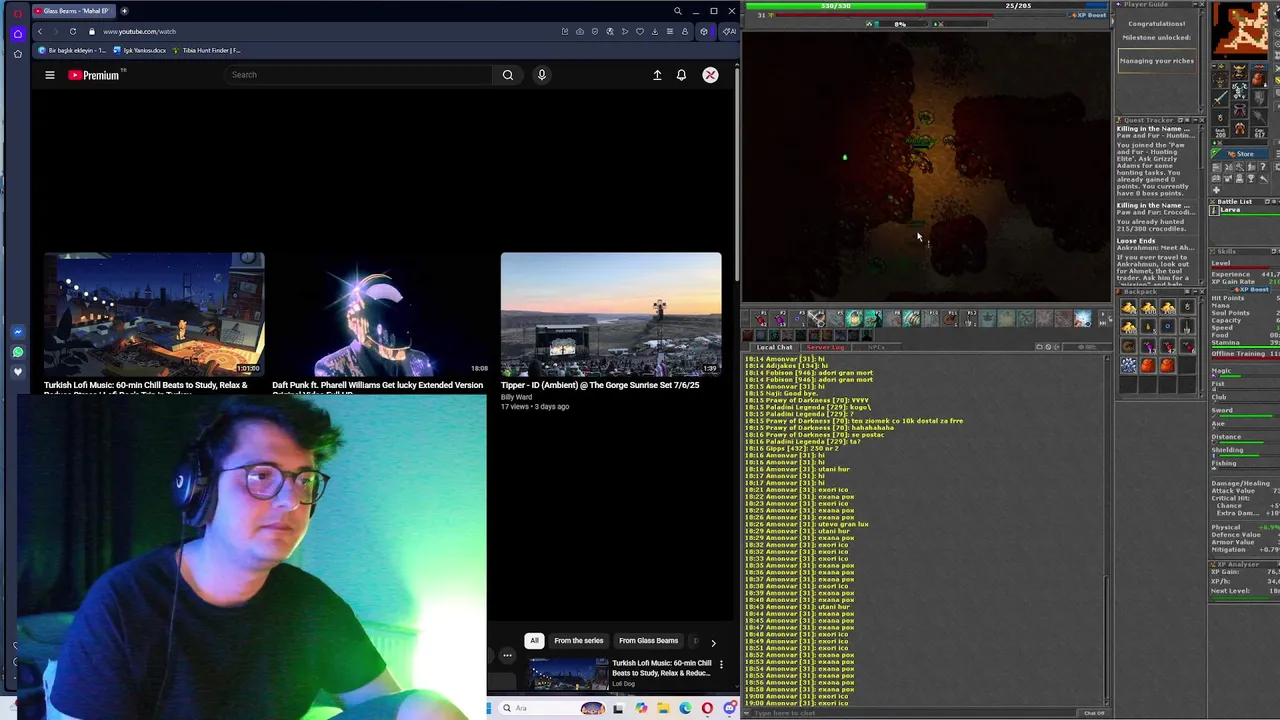Click the sword in equipment weapon slot
1280x720 pixels.
tap(1220, 97)
